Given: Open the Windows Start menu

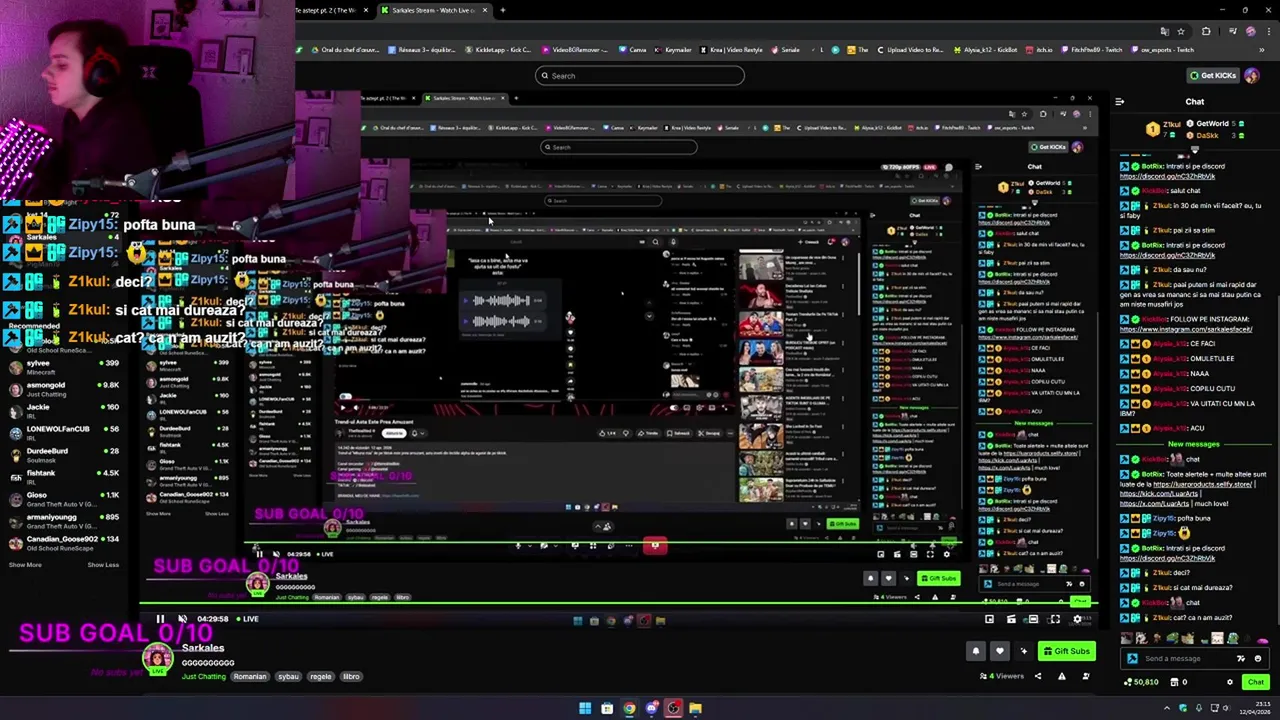Looking at the screenshot, I should click(x=584, y=709).
